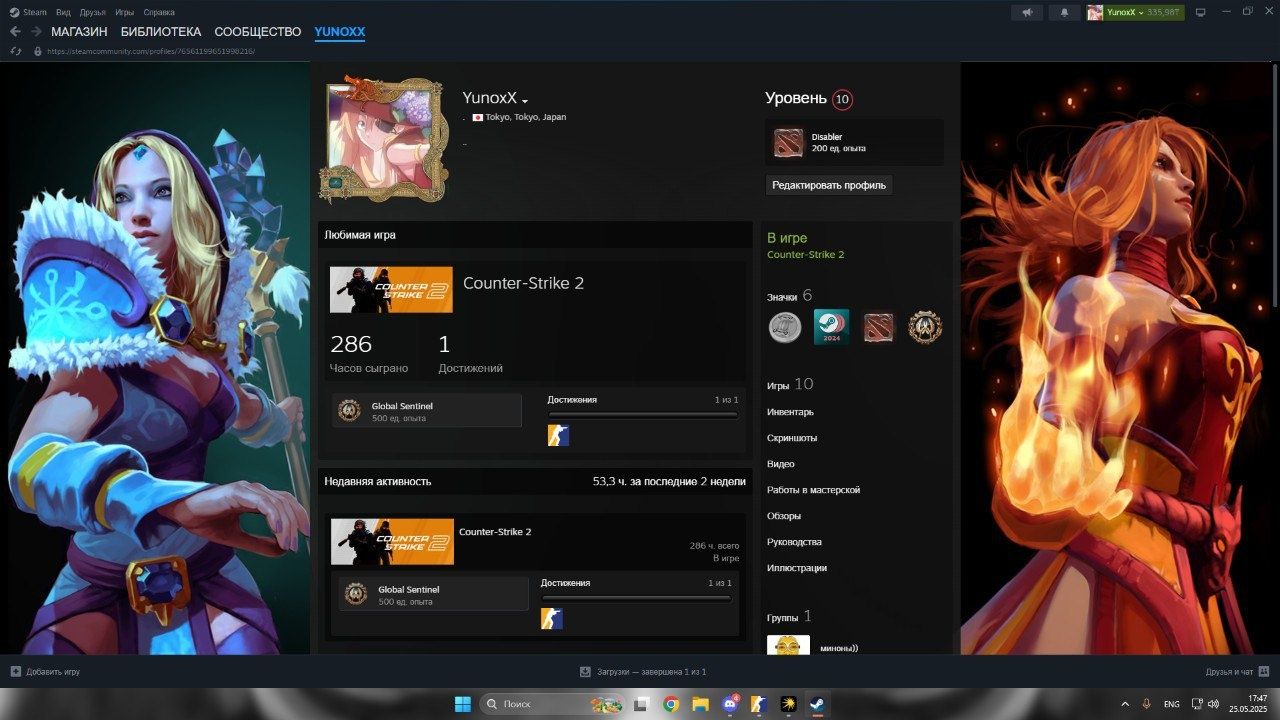Click the profile URL address field

[150, 51]
